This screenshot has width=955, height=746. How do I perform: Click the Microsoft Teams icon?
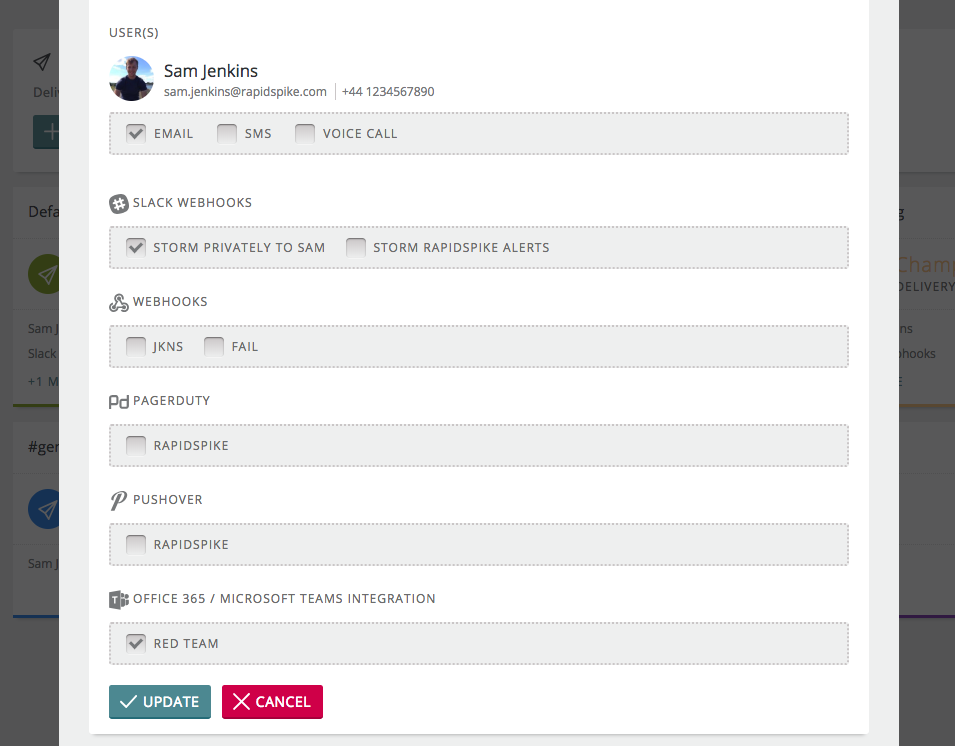[x=119, y=599]
